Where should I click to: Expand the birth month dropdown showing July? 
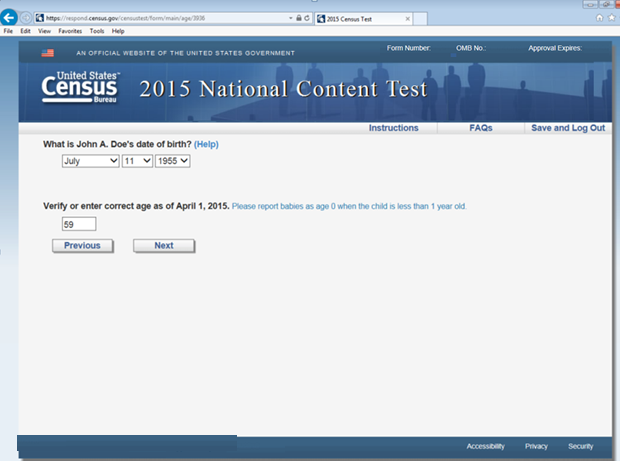pos(91,161)
